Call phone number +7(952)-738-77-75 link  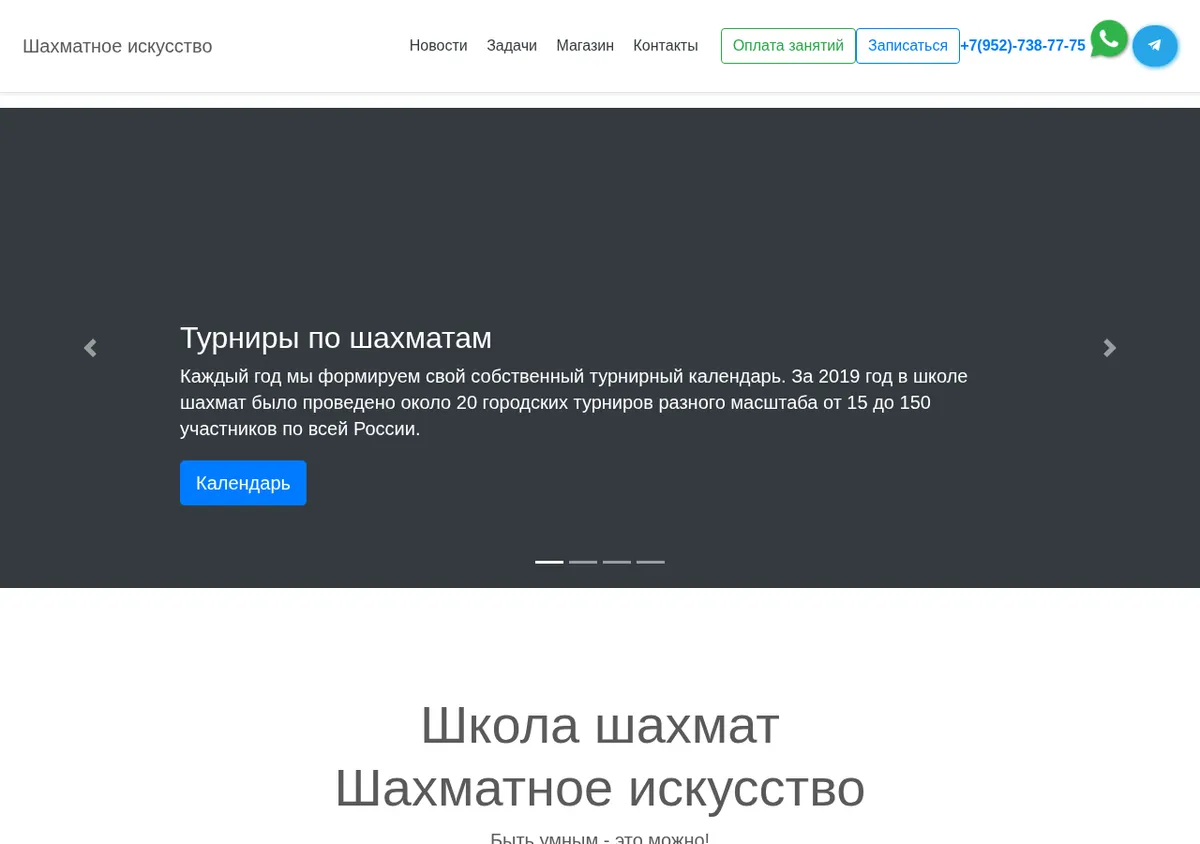1022,46
